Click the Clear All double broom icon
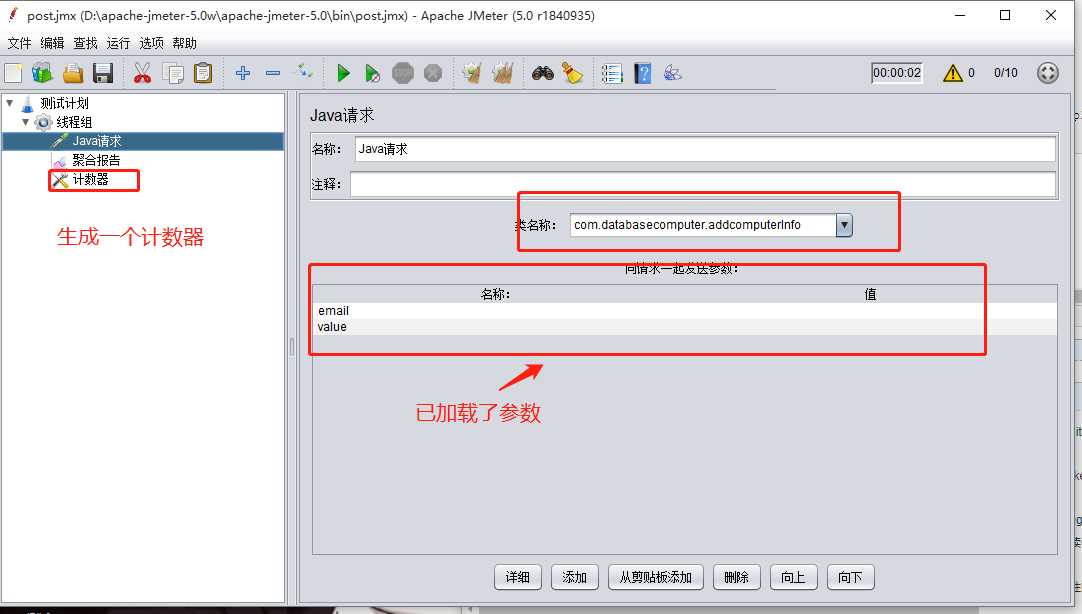1082x614 pixels. pyautogui.click(x=502, y=73)
